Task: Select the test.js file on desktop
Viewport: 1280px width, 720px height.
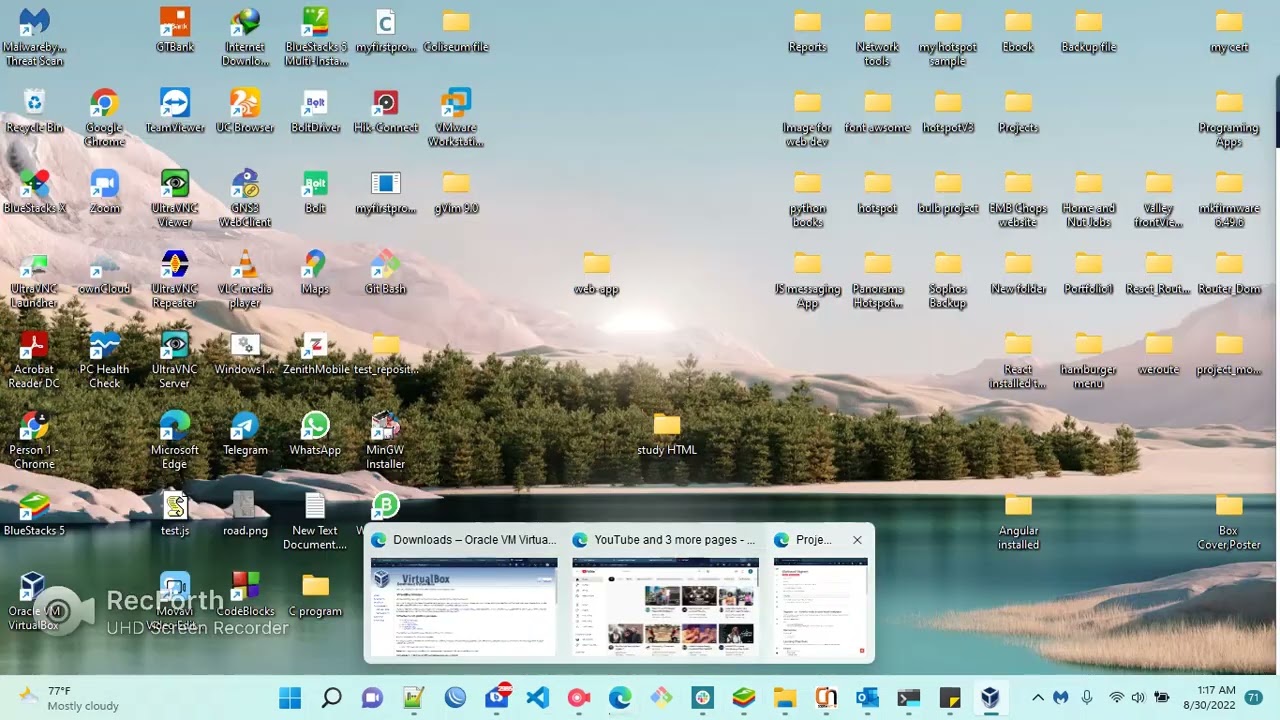Action: pyautogui.click(x=175, y=514)
